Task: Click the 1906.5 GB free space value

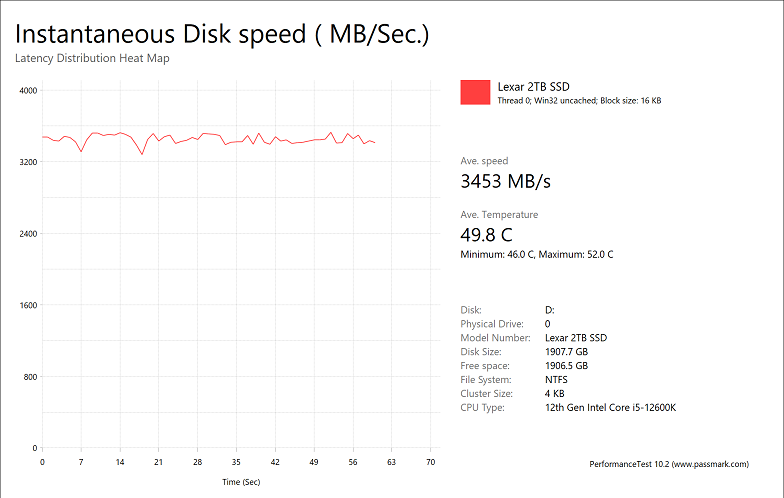Action: pyautogui.click(x=566, y=366)
